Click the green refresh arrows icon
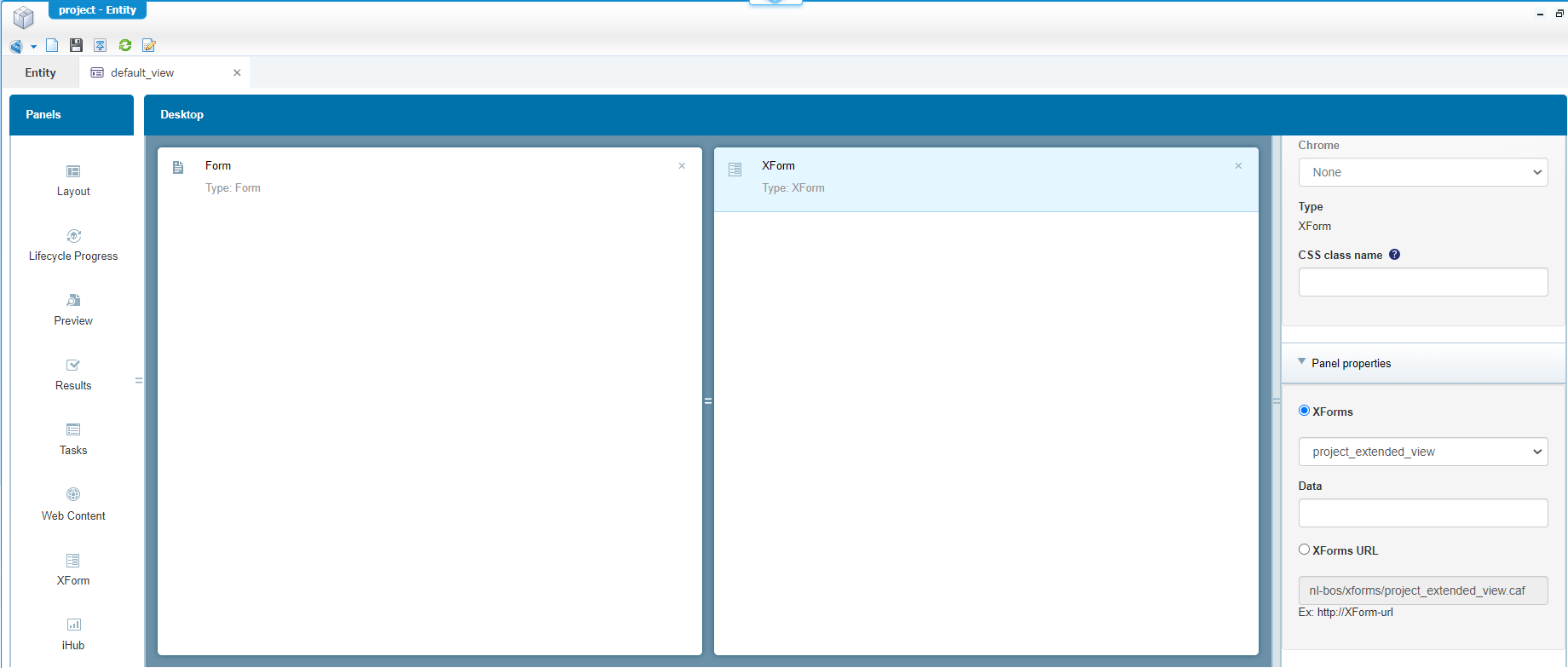 tap(125, 45)
